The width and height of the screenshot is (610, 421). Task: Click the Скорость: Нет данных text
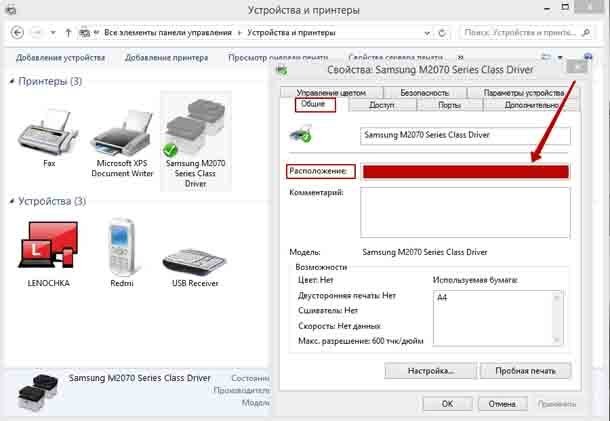coord(339,326)
